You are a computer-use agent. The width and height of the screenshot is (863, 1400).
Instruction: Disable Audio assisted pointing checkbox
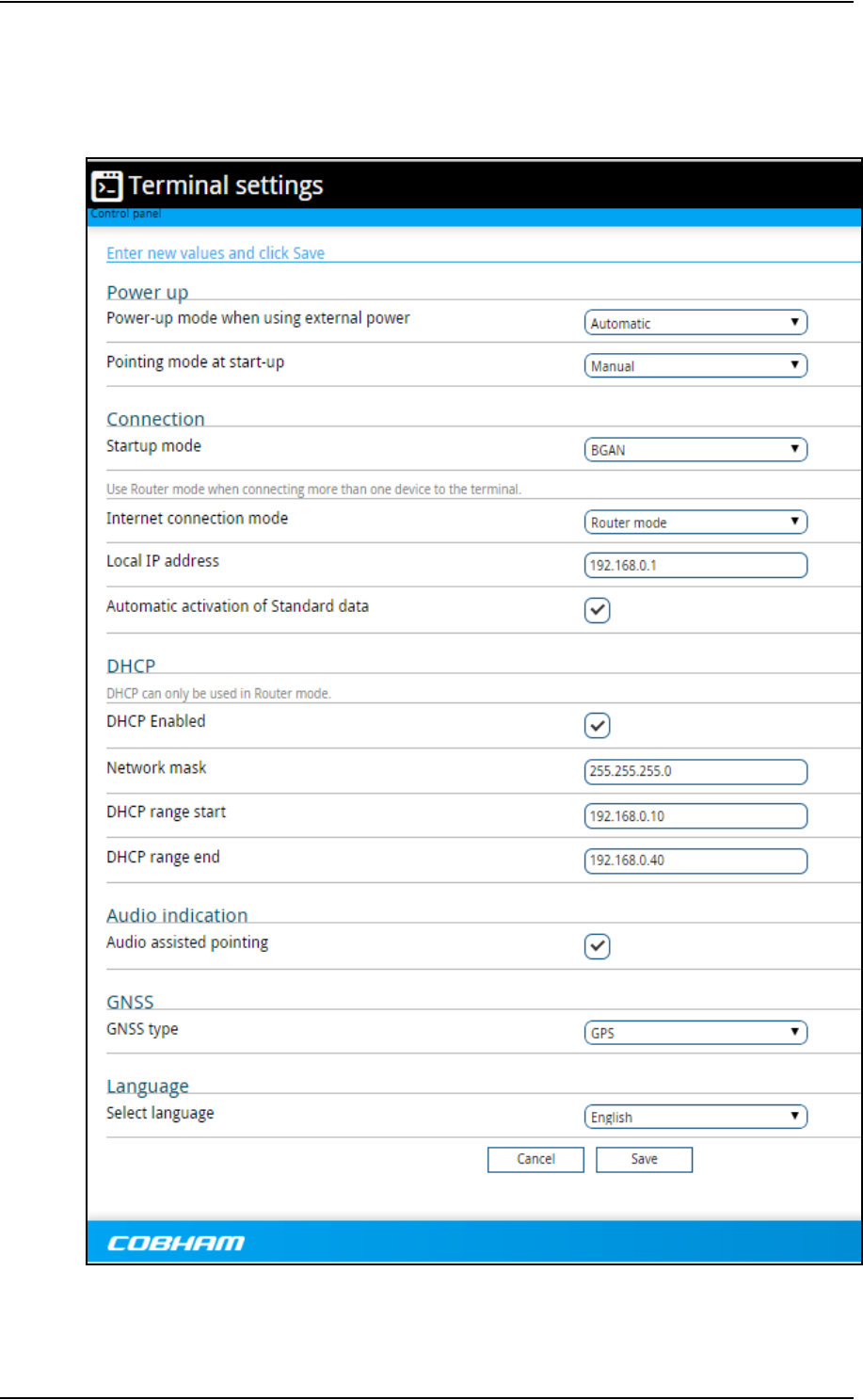(598, 946)
